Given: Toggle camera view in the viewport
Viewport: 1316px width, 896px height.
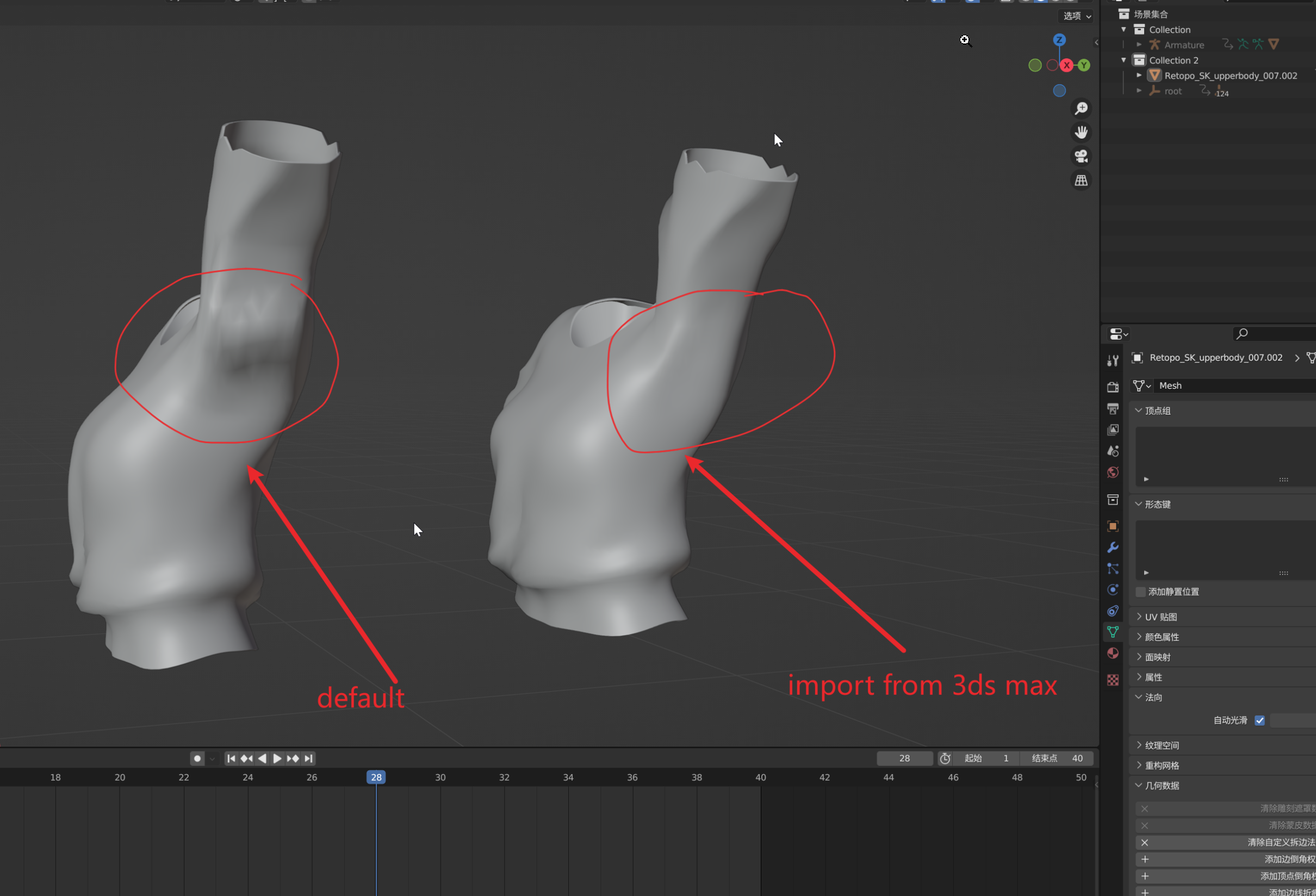Looking at the screenshot, I should pyautogui.click(x=1081, y=156).
